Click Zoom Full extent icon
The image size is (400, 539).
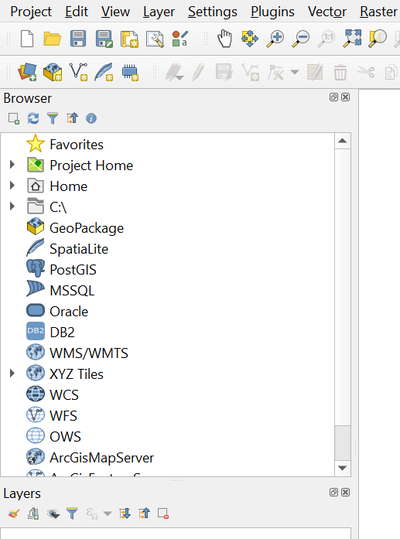tap(352, 38)
